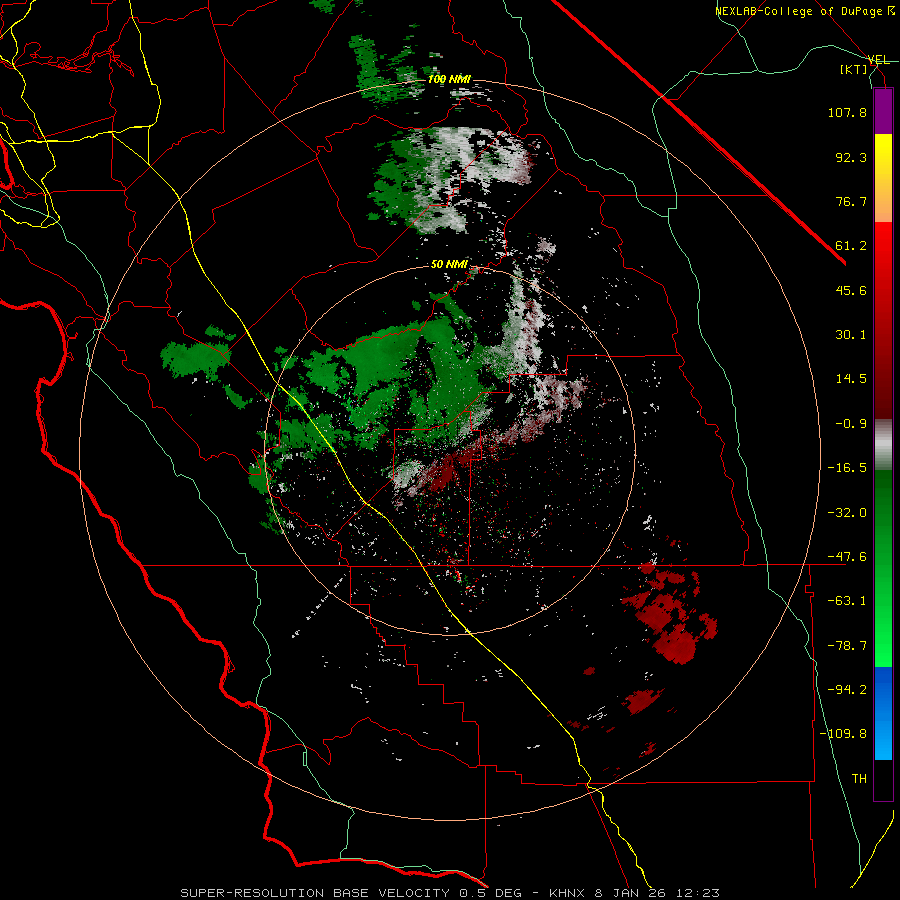Select the -63.1 legend value
This screenshot has height=900, width=900.
pos(847,601)
